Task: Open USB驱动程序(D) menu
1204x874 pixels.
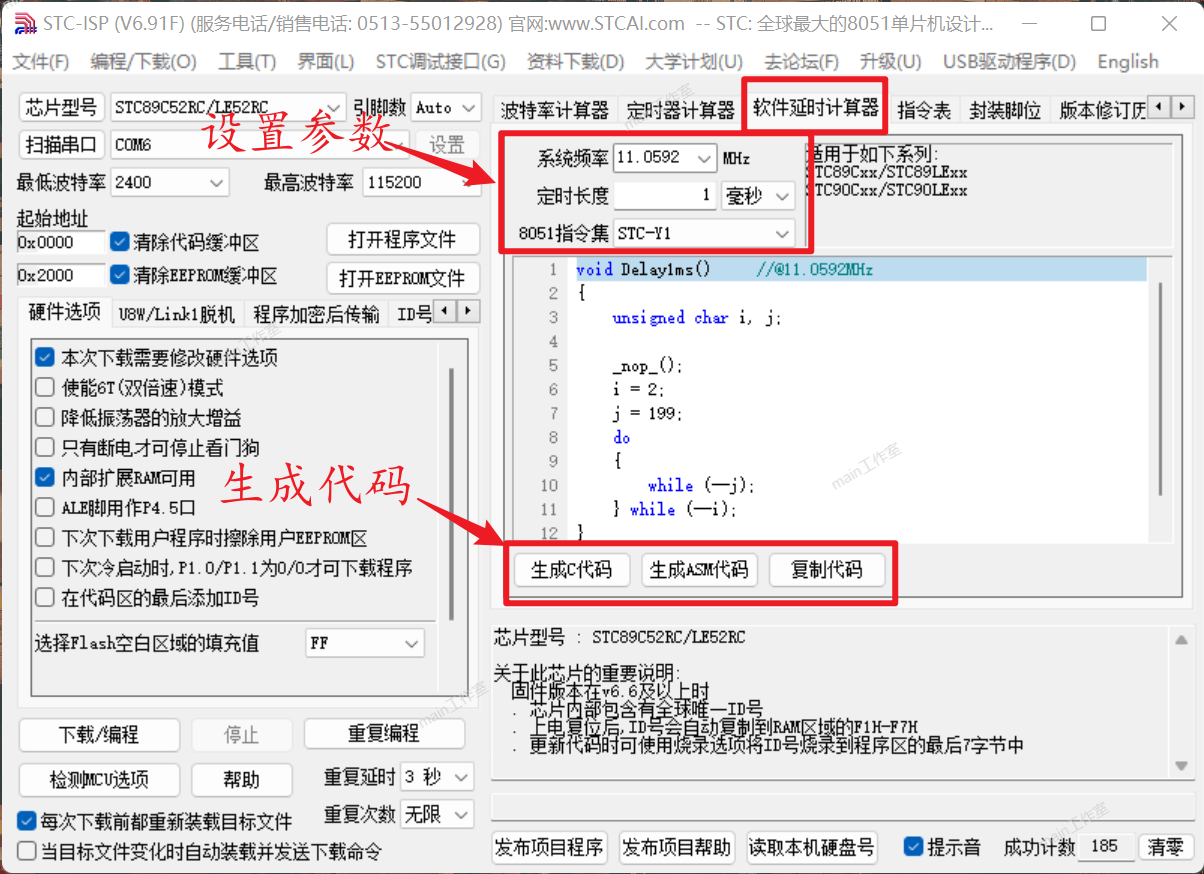Action: [1009, 62]
